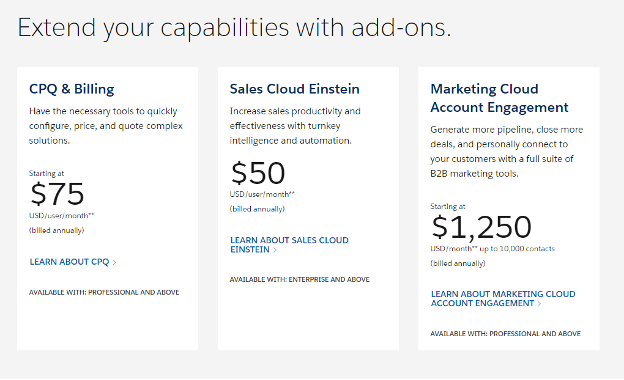The height and width of the screenshot is (380, 624).
Task: Click Available With label under CPQ link
Action: click(104, 292)
